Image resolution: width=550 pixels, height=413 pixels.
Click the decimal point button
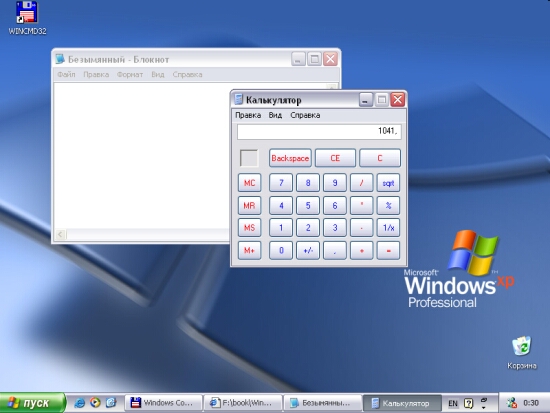tap(335, 250)
